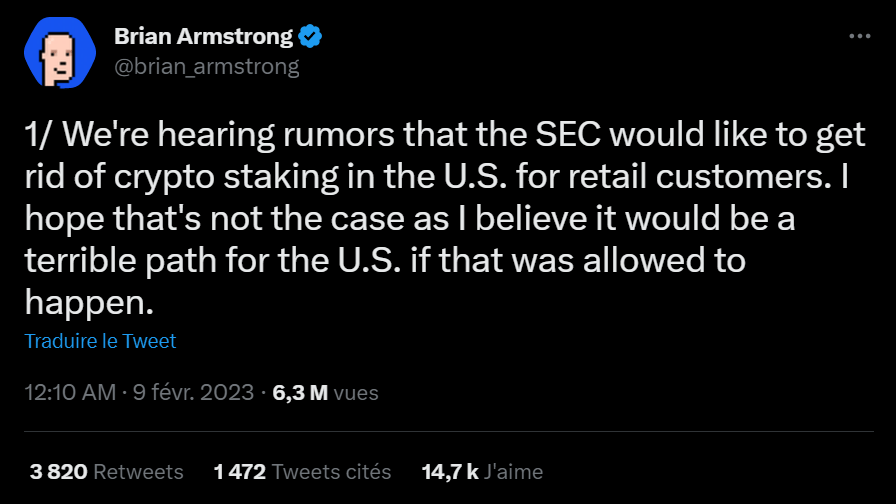Show the 14,7 k J'aime list
This screenshot has width=896, height=504.
pyautogui.click(x=482, y=470)
